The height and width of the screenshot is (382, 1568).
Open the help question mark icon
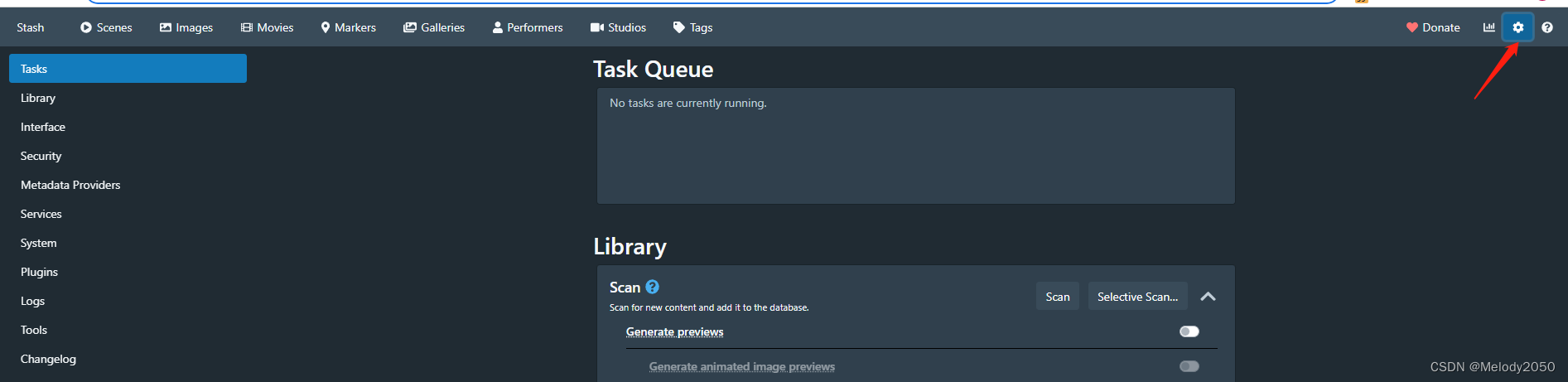pos(1546,27)
